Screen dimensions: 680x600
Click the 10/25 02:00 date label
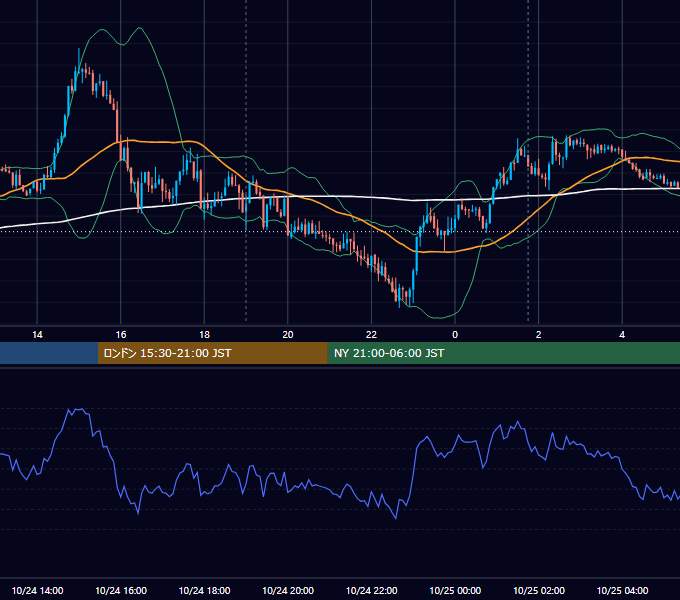(539, 590)
